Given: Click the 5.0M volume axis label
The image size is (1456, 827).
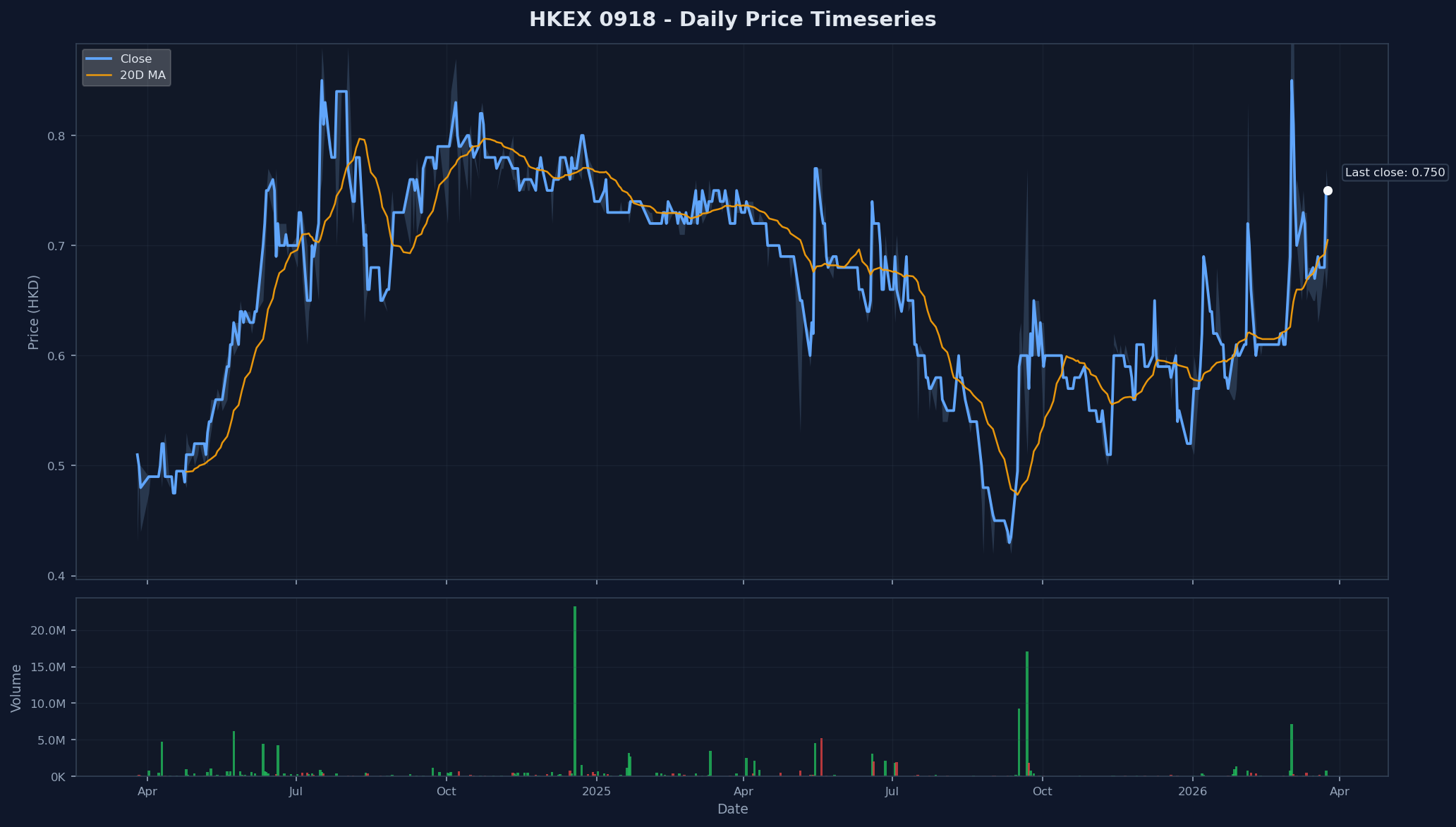Looking at the screenshot, I should click(51, 740).
